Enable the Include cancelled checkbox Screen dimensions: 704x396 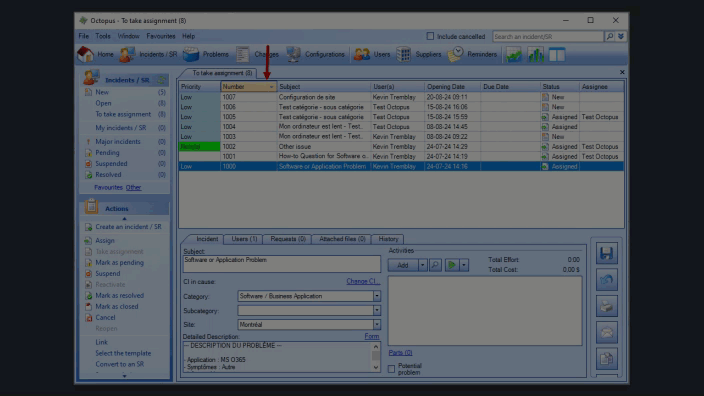pos(430,36)
